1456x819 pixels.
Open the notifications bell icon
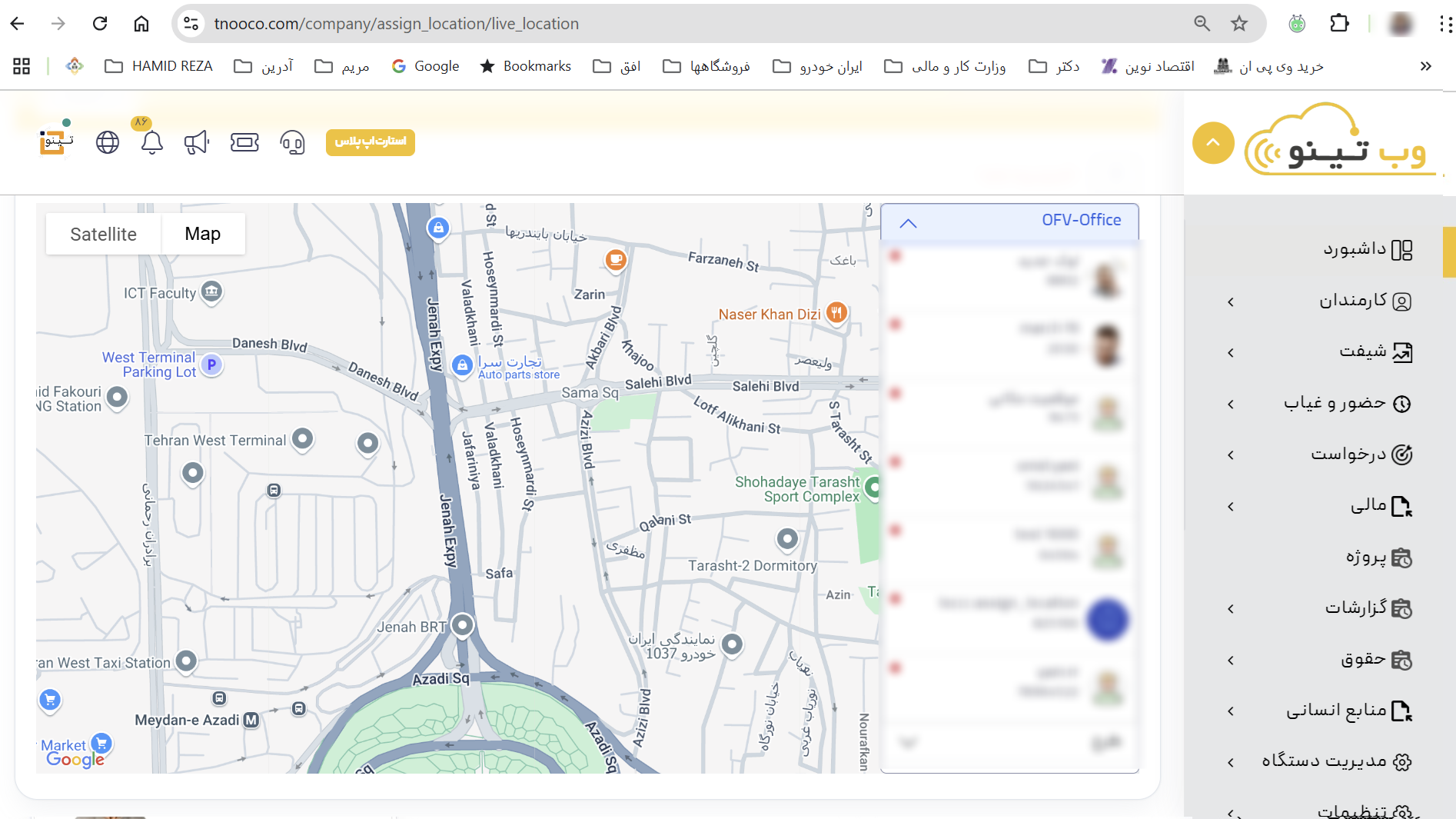[152, 142]
